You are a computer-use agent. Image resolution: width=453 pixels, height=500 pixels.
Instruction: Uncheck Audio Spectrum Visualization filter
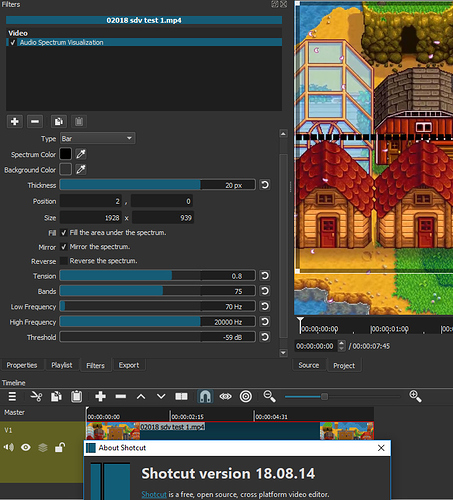point(13,42)
